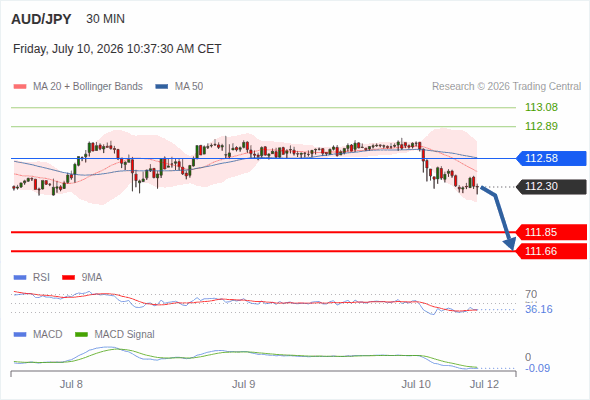Click the AUD/JPY pair title

click(41, 19)
